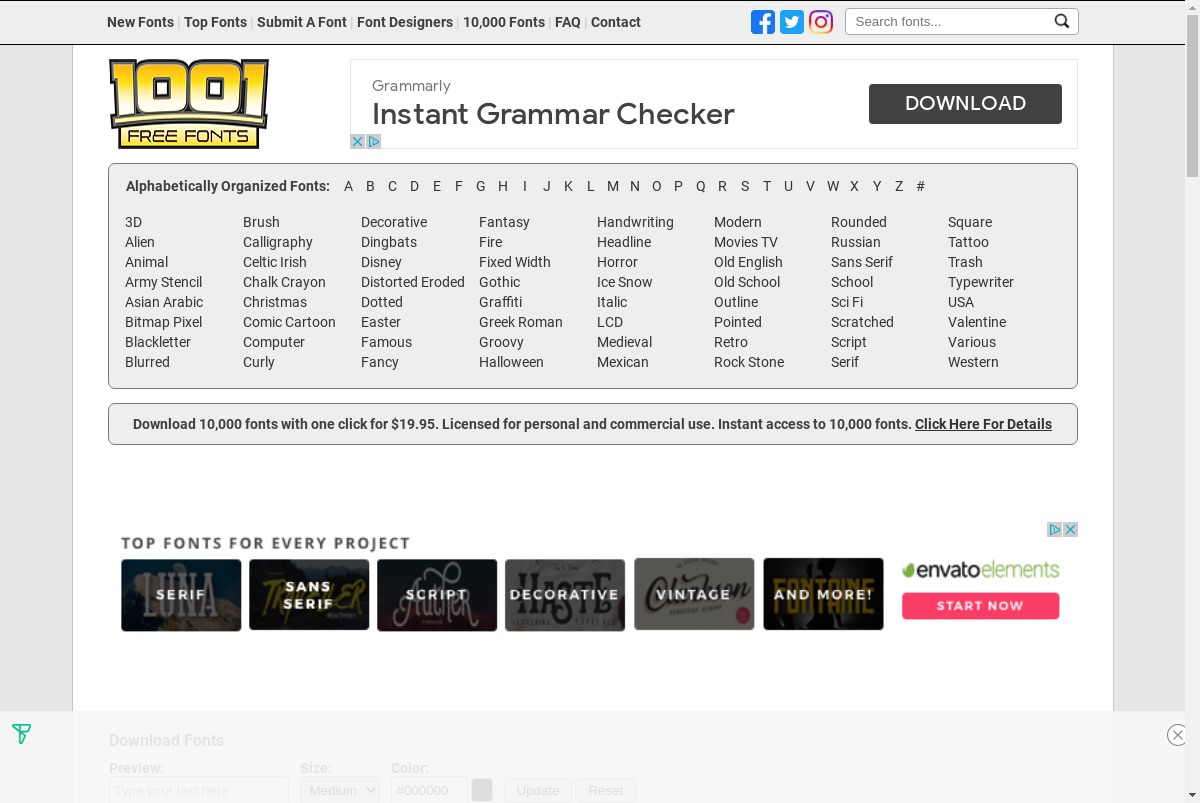Viewport: 1200px width, 803px height.
Task: Click the search magnifier icon
Action: pos(1062,21)
